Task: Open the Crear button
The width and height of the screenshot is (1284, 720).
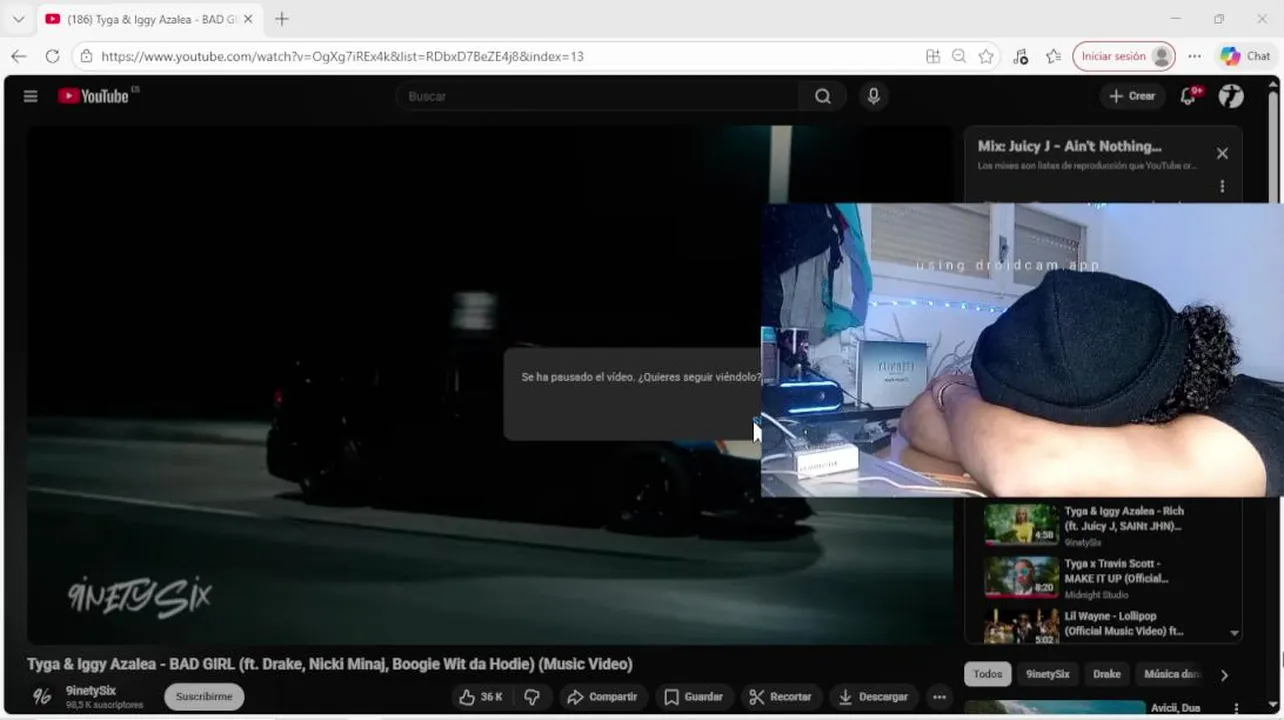Action: (1132, 96)
